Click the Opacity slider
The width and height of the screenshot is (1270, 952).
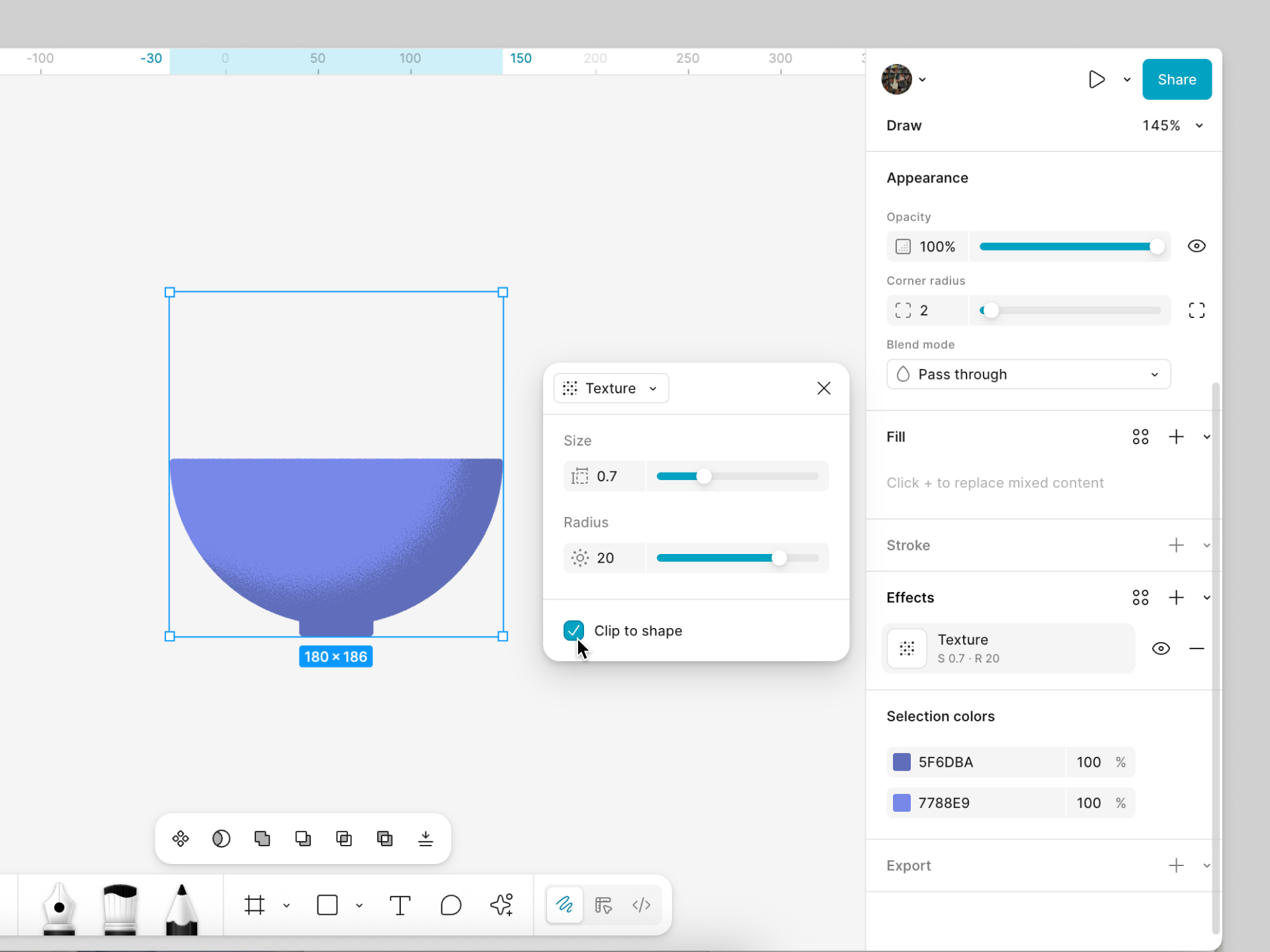pos(1070,247)
